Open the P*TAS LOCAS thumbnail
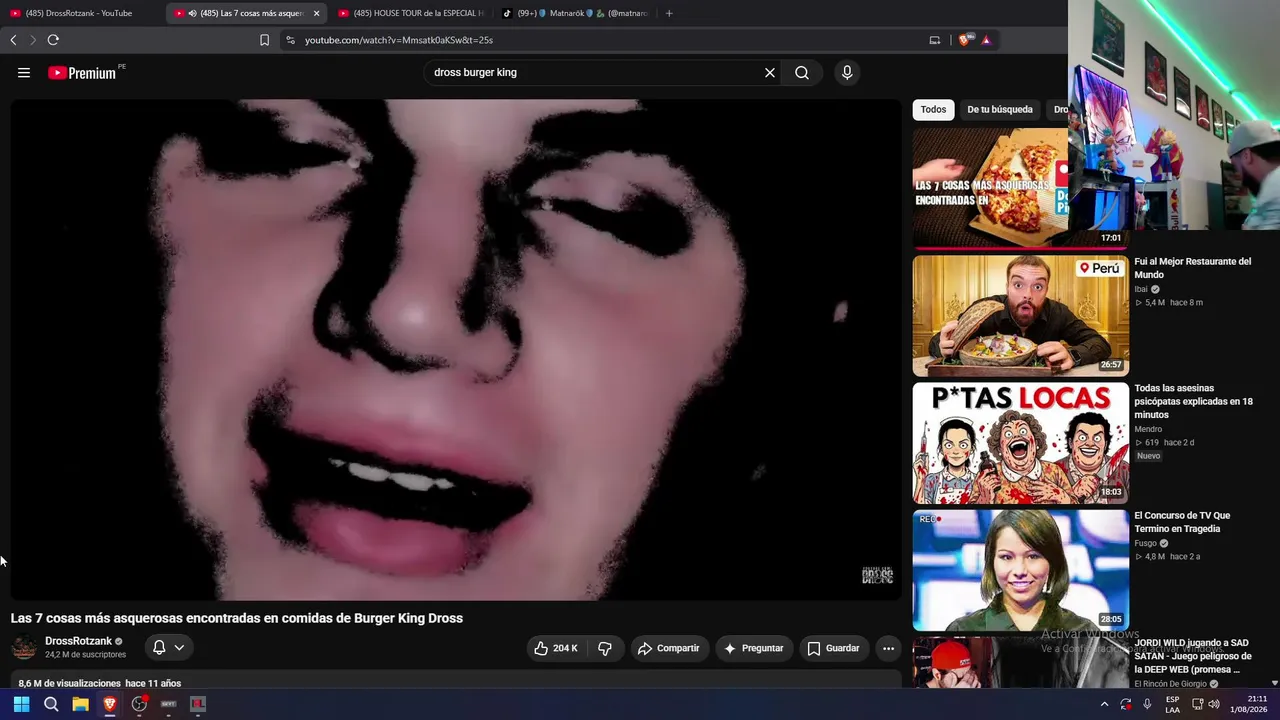Viewport: 1280px width, 720px height. point(1020,443)
